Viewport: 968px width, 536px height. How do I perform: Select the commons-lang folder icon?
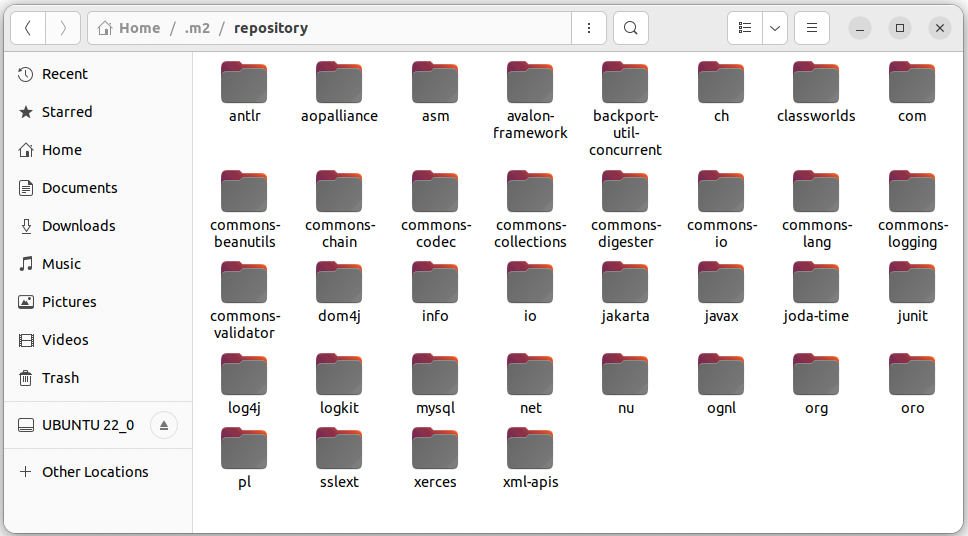click(x=816, y=191)
